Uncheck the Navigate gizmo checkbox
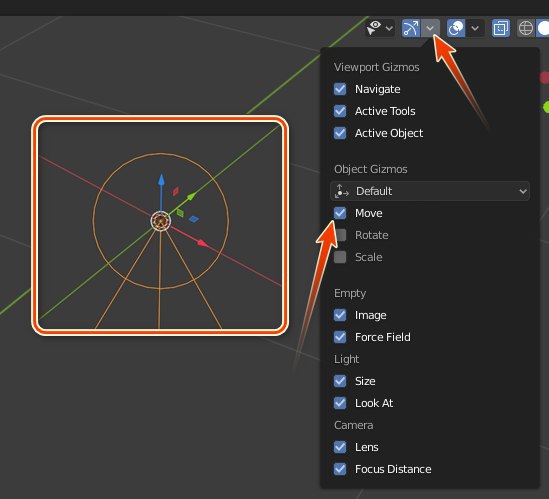 pos(340,89)
